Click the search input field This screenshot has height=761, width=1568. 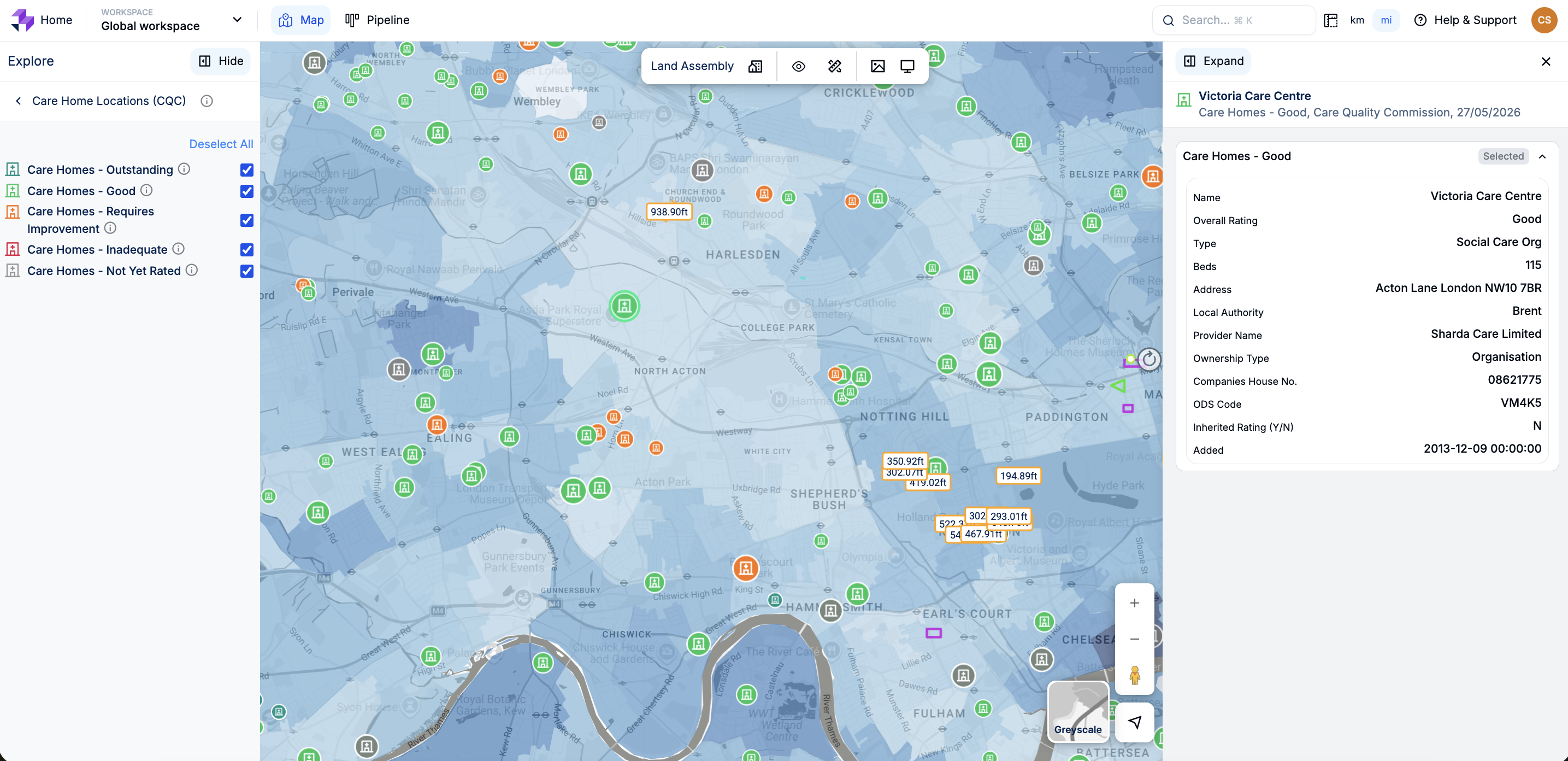[1233, 20]
